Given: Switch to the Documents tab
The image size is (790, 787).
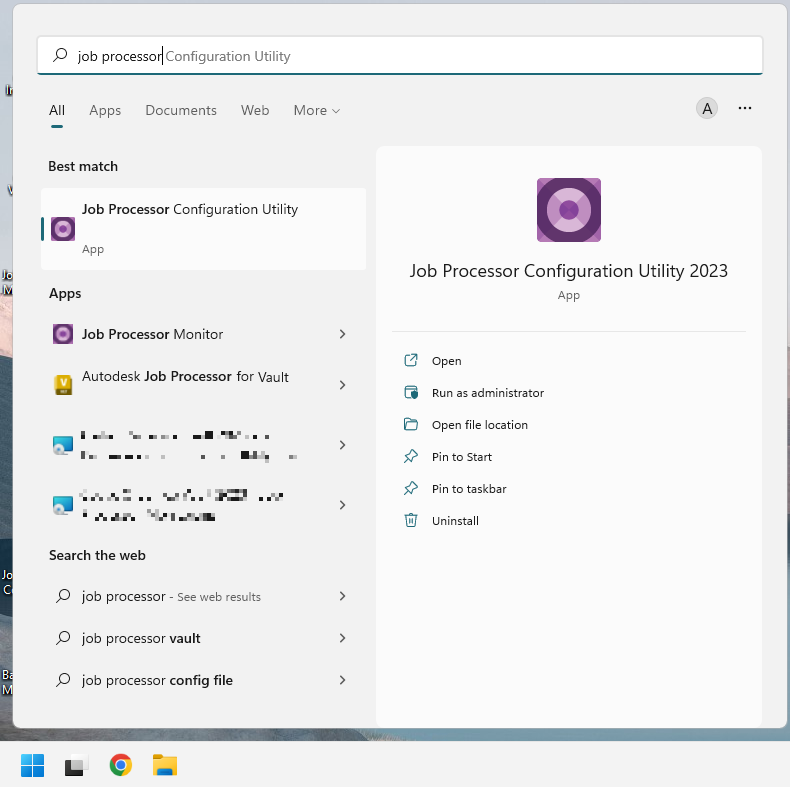Looking at the screenshot, I should (181, 110).
